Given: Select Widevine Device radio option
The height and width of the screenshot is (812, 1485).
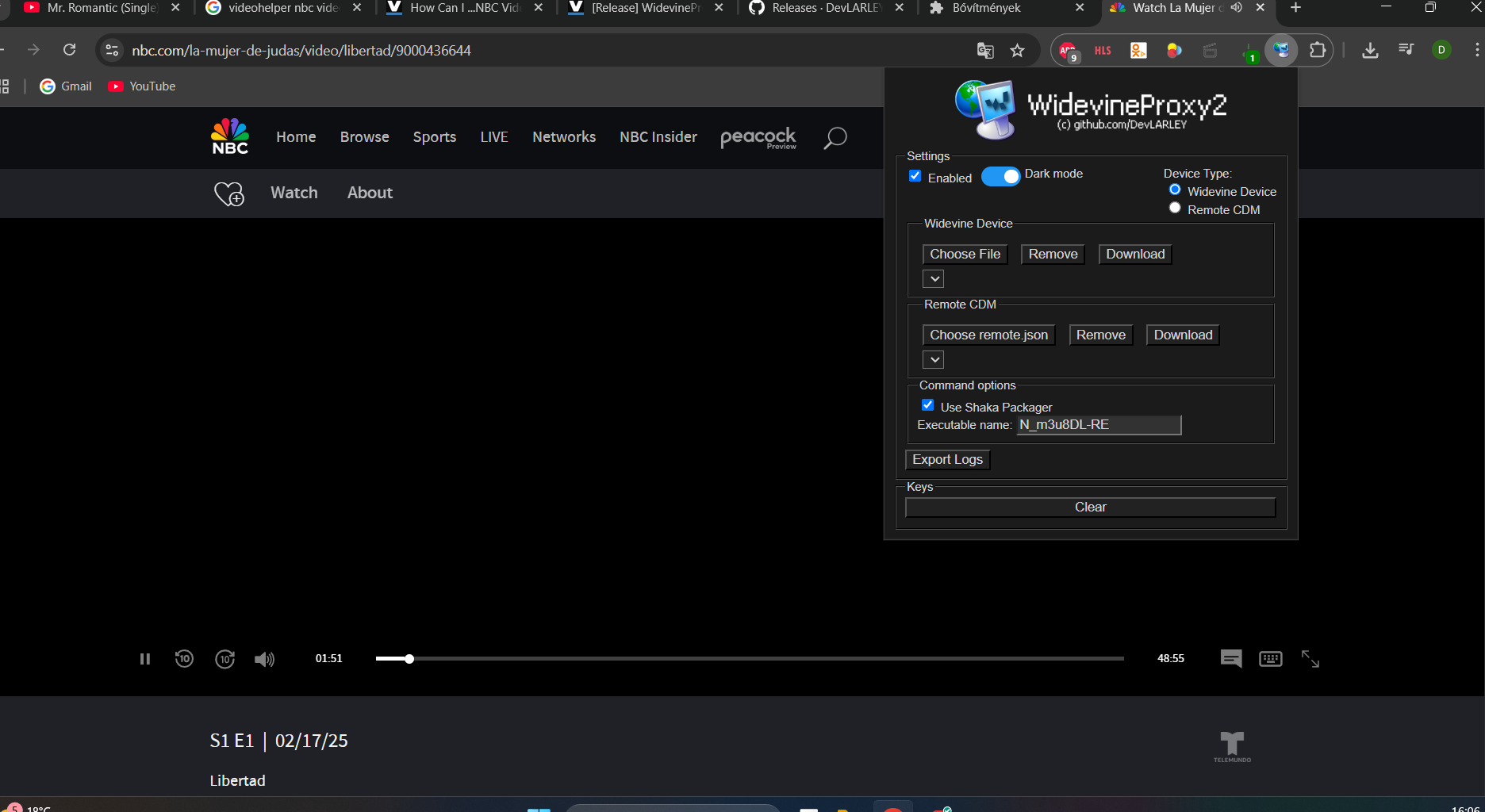Looking at the screenshot, I should tap(1175, 190).
